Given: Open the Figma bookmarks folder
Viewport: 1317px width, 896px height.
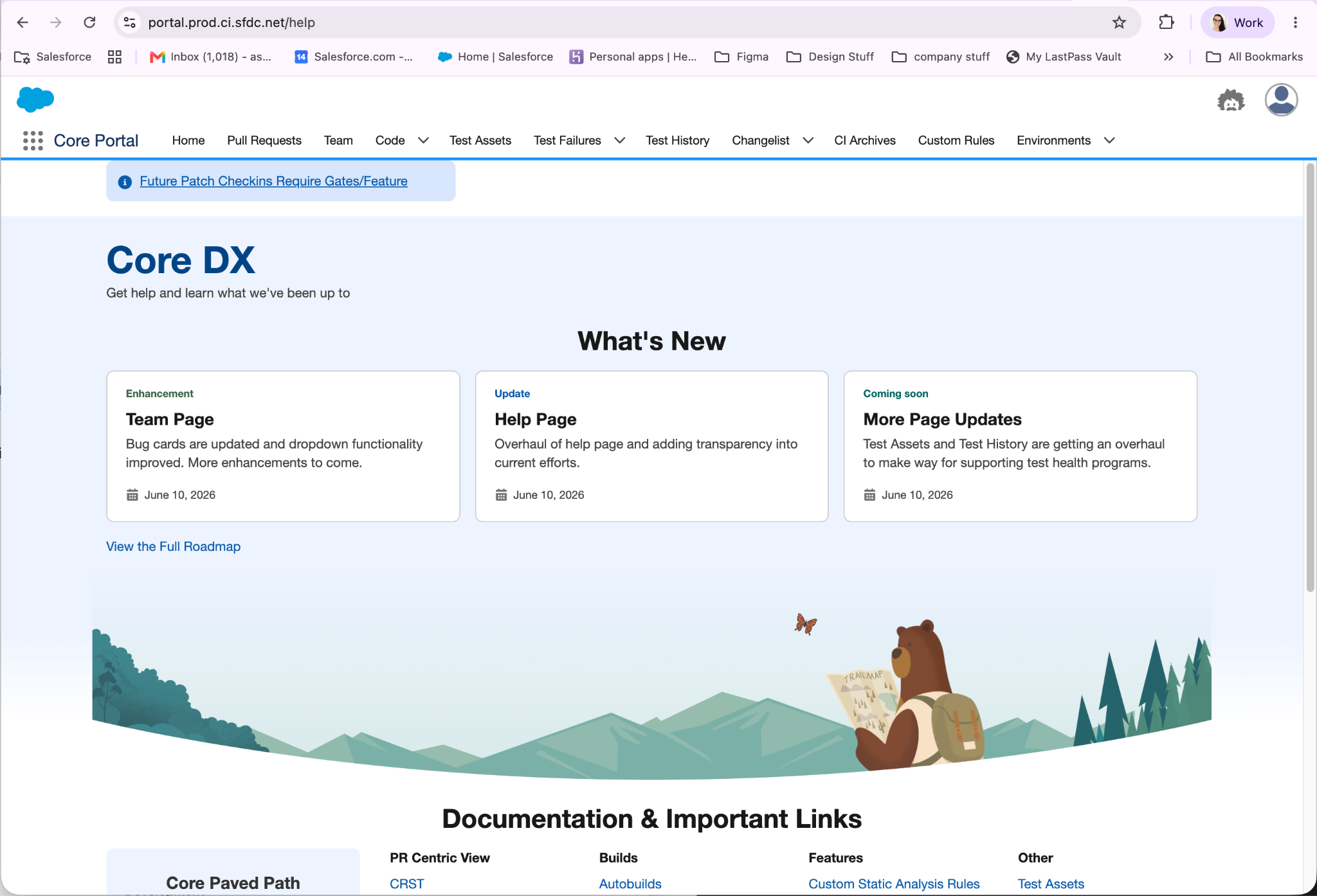Looking at the screenshot, I should 741,57.
